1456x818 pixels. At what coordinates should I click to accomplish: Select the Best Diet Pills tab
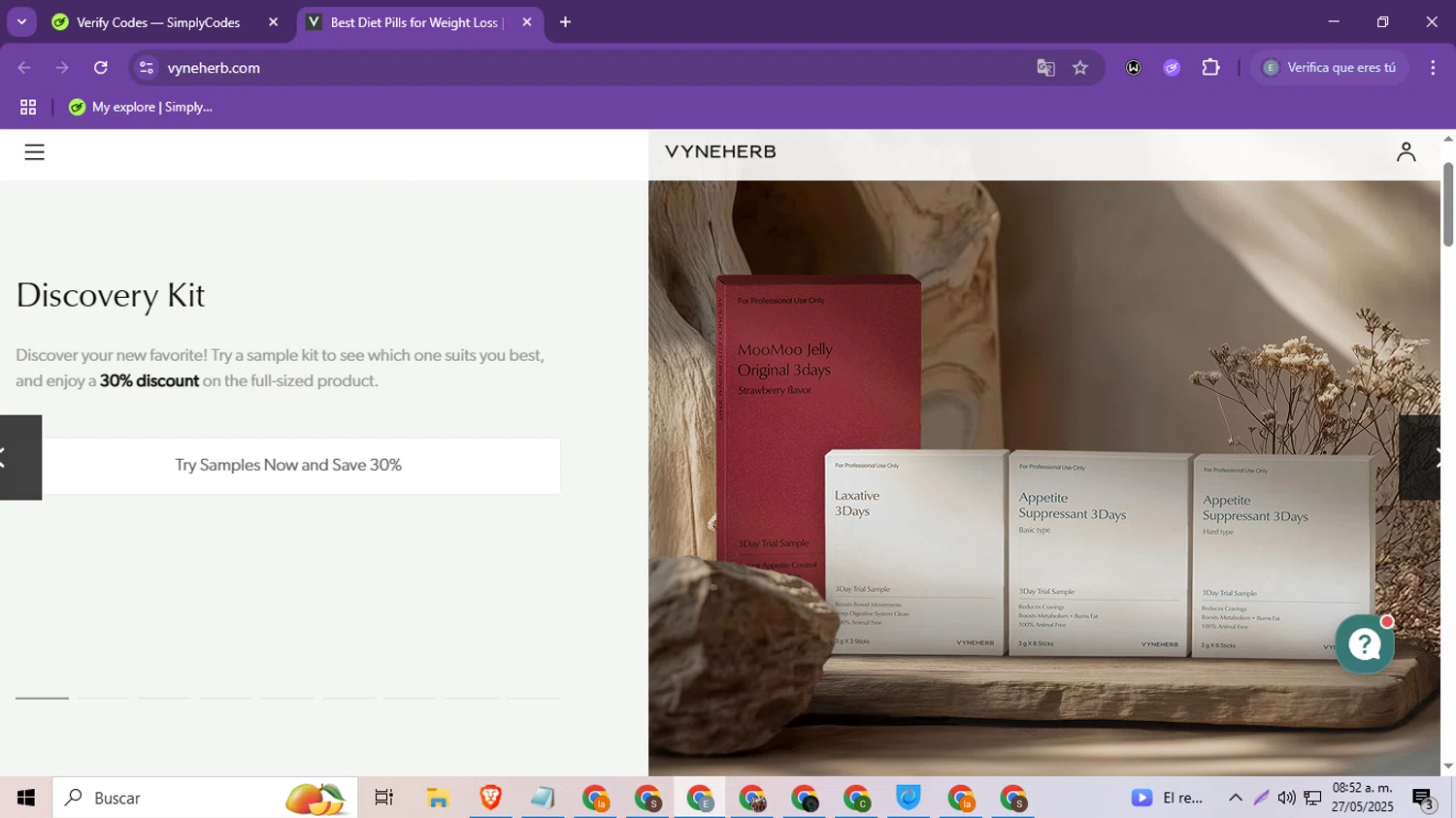[x=413, y=22]
